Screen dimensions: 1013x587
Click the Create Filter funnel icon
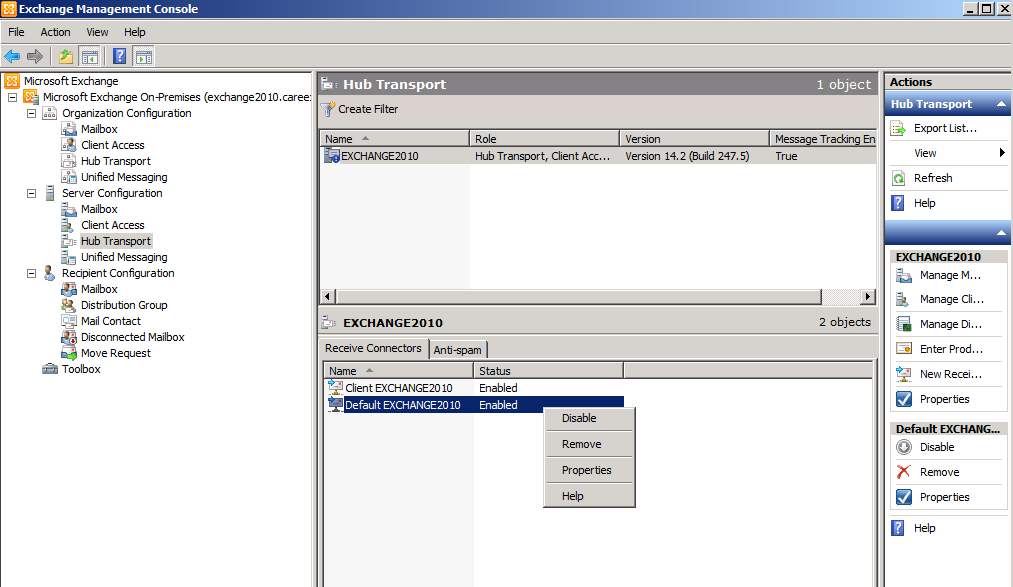(x=328, y=109)
